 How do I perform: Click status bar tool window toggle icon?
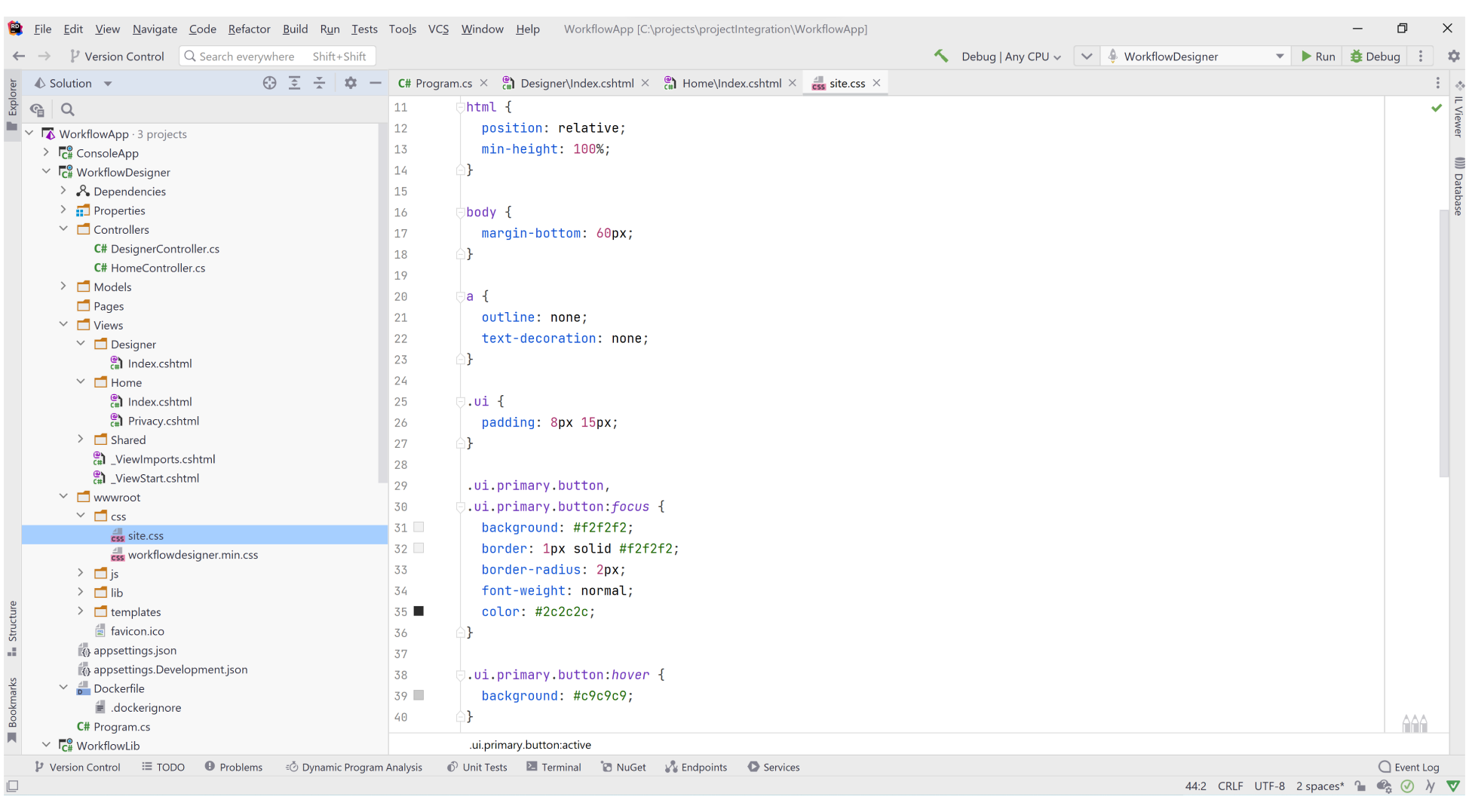(x=13, y=786)
